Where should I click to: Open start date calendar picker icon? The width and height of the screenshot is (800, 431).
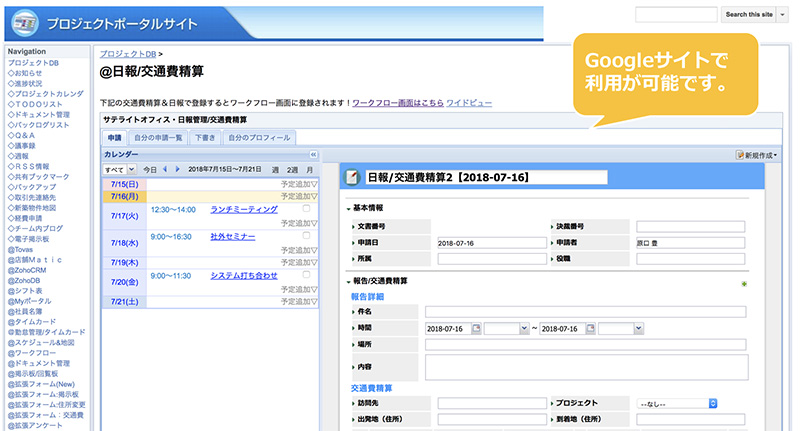coord(476,328)
